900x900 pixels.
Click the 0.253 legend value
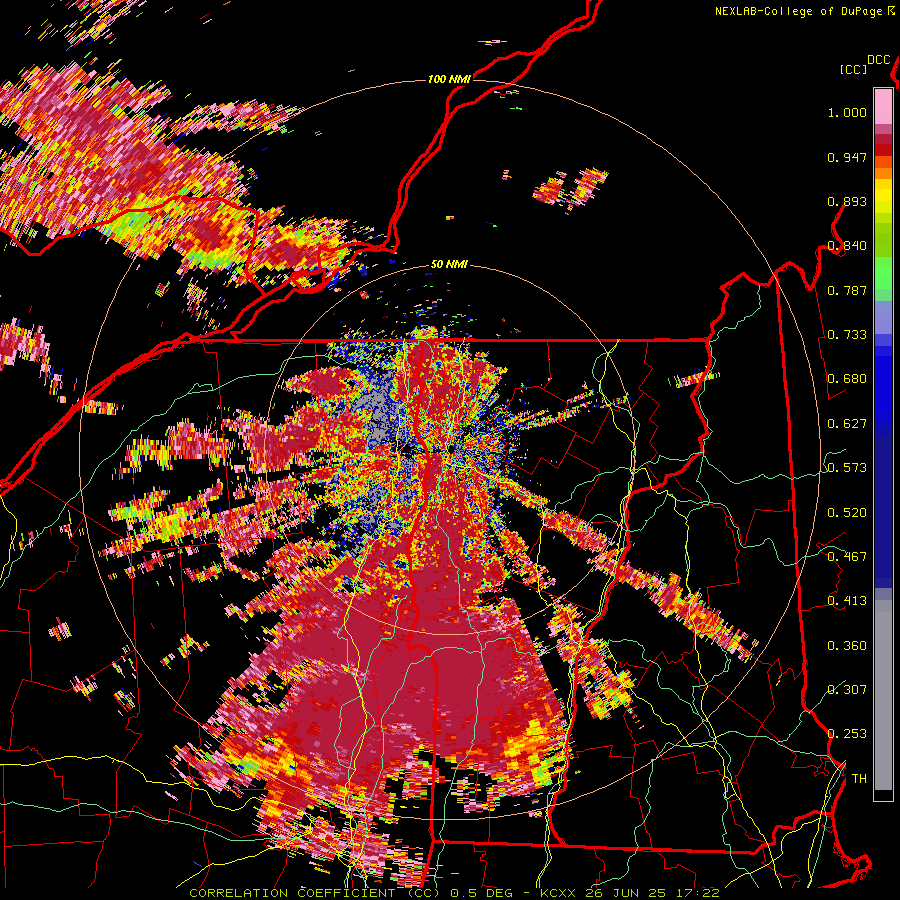click(847, 734)
